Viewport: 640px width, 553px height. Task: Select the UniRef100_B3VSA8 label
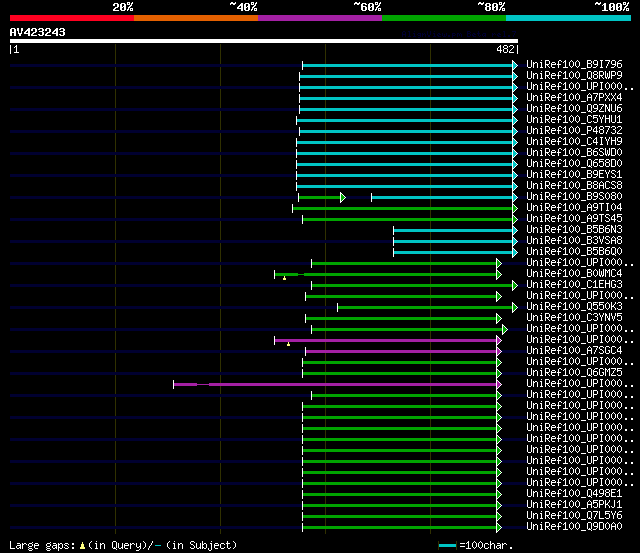[x=574, y=241]
